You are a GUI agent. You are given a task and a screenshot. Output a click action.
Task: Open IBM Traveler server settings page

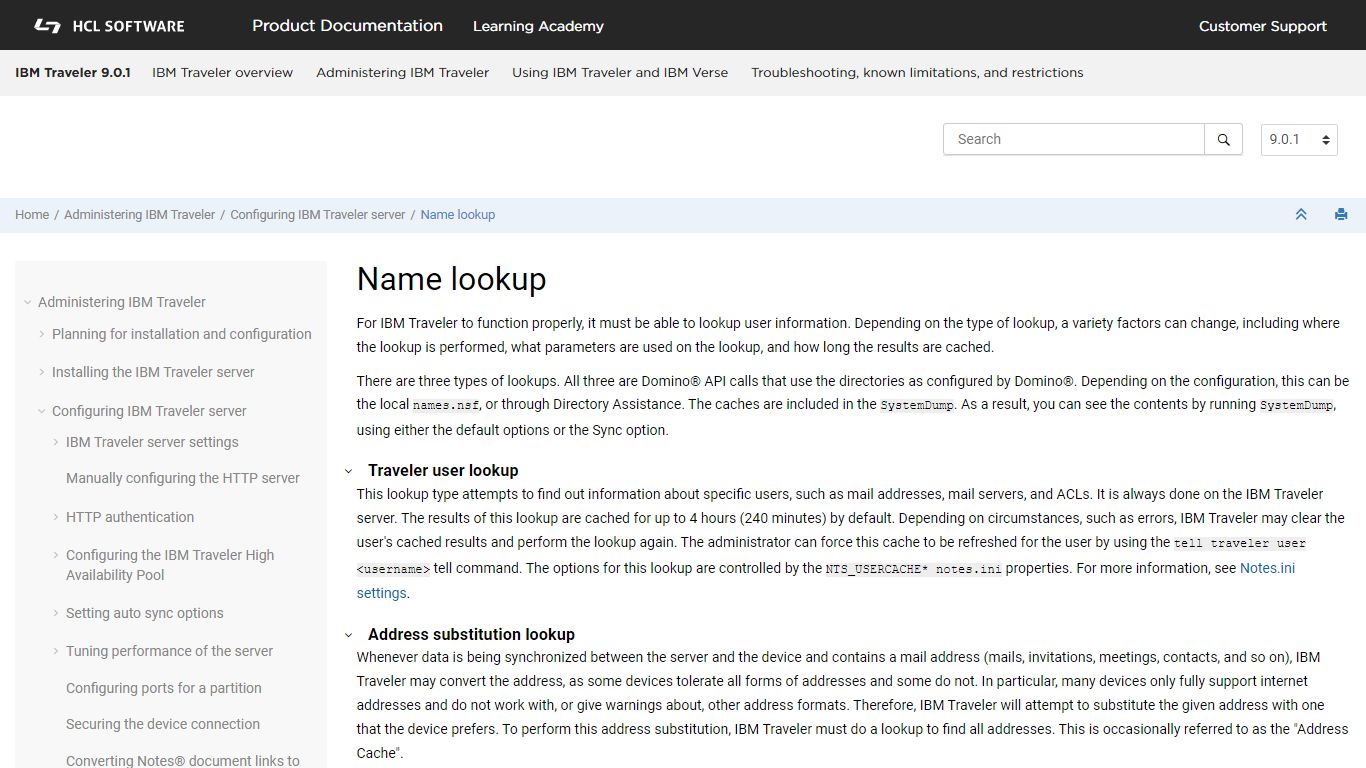coord(152,442)
